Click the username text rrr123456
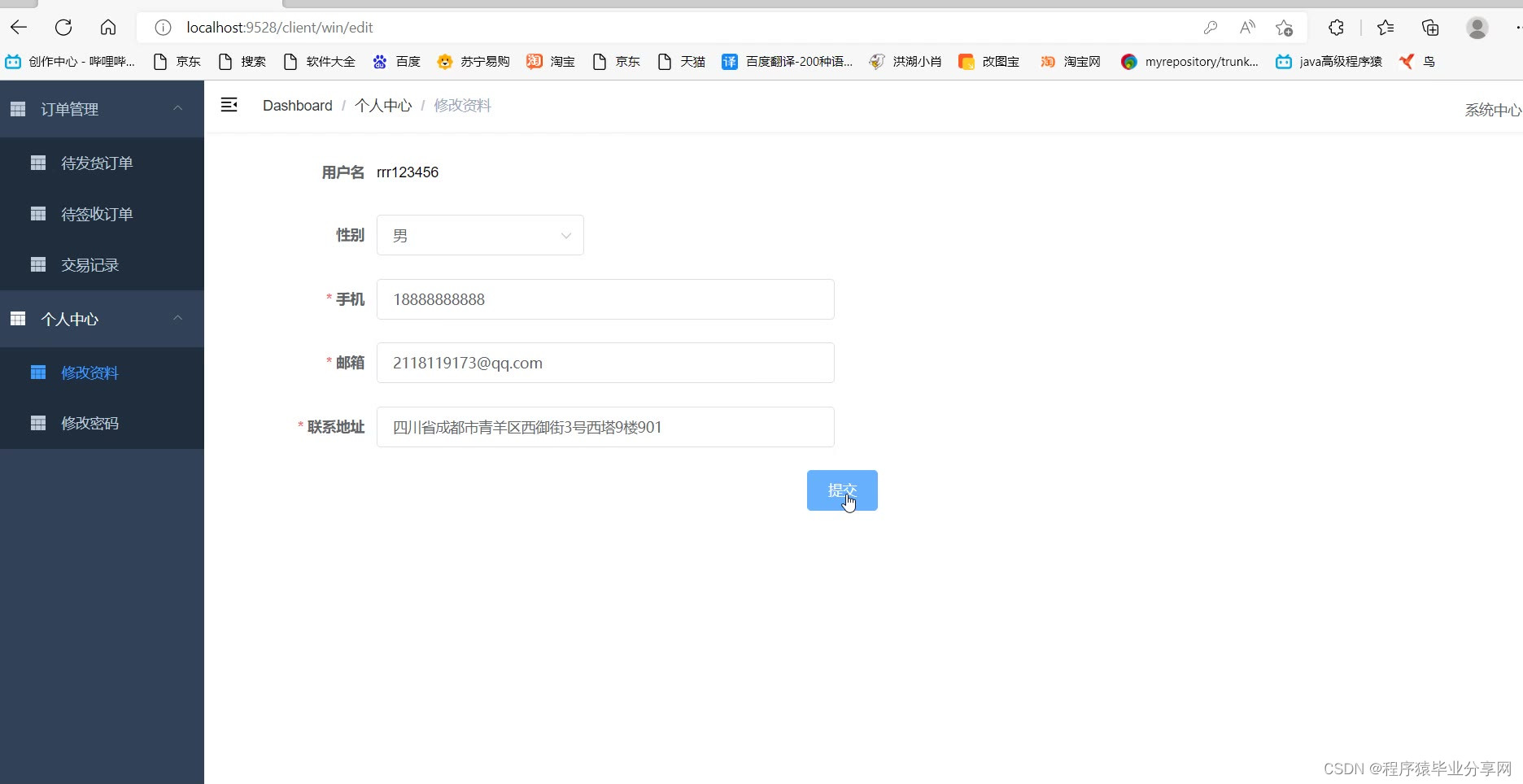The image size is (1523, 784). [408, 172]
